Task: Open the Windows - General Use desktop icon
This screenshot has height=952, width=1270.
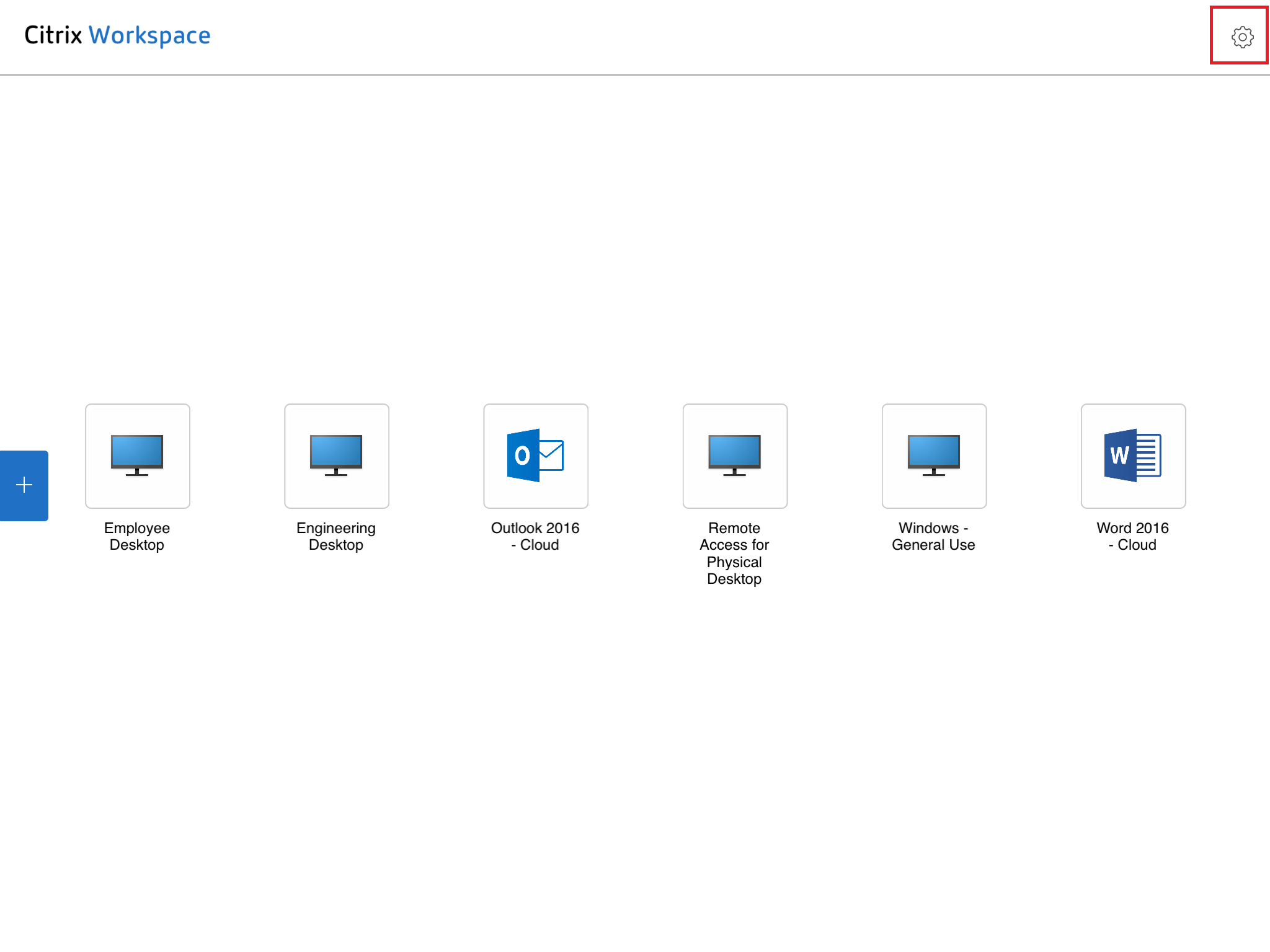Action: [x=934, y=456]
